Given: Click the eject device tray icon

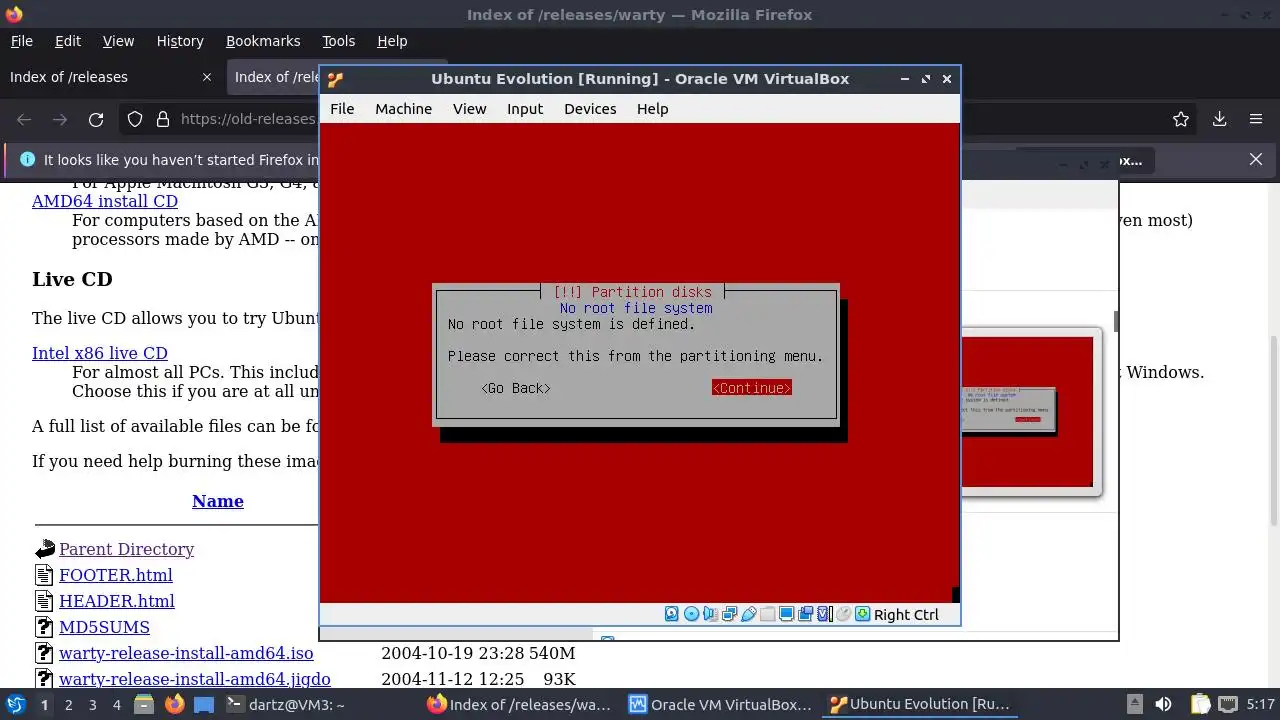Looking at the screenshot, I should click(1134, 704).
